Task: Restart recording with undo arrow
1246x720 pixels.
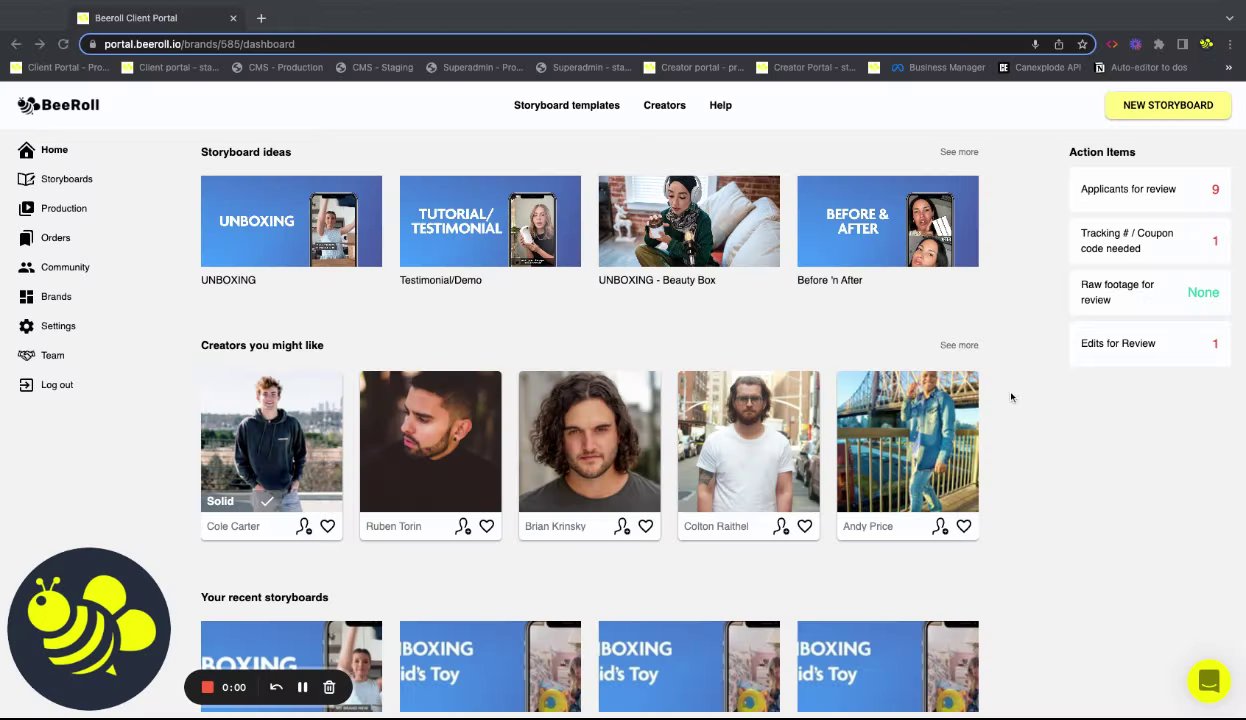Action: point(276,687)
